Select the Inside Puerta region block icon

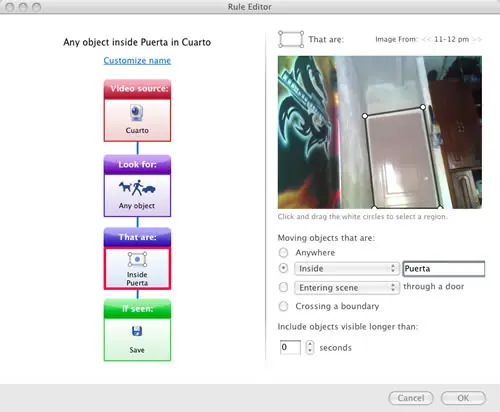[x=137, y=260]
